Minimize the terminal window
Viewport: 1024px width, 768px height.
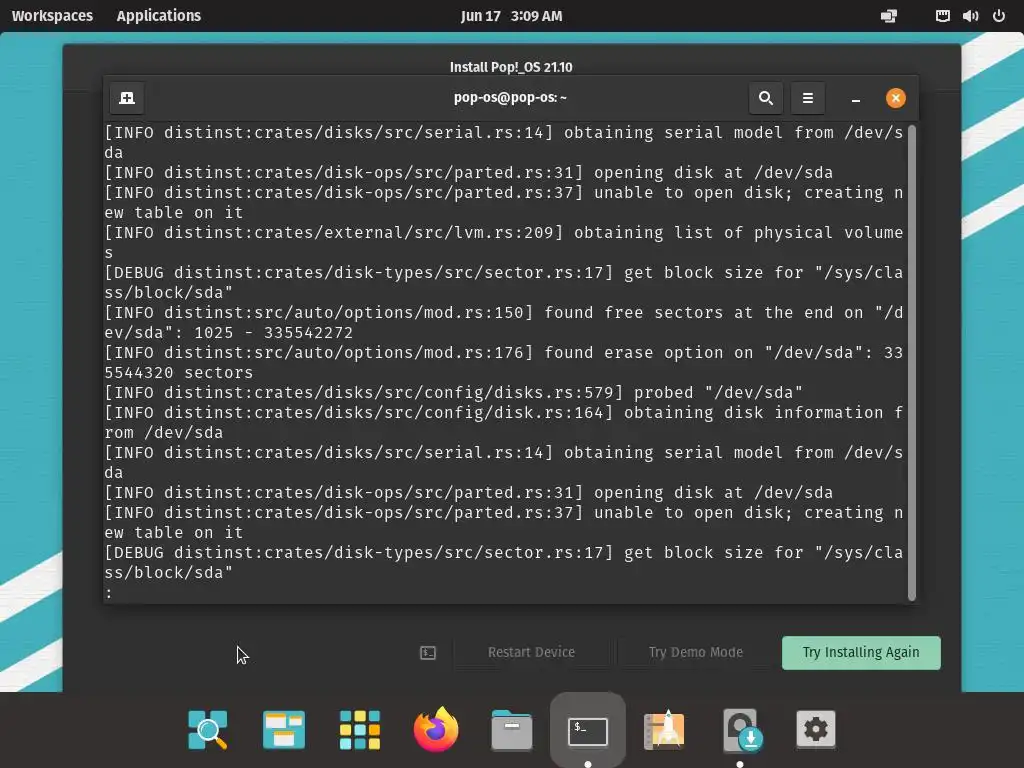(856, 99)
